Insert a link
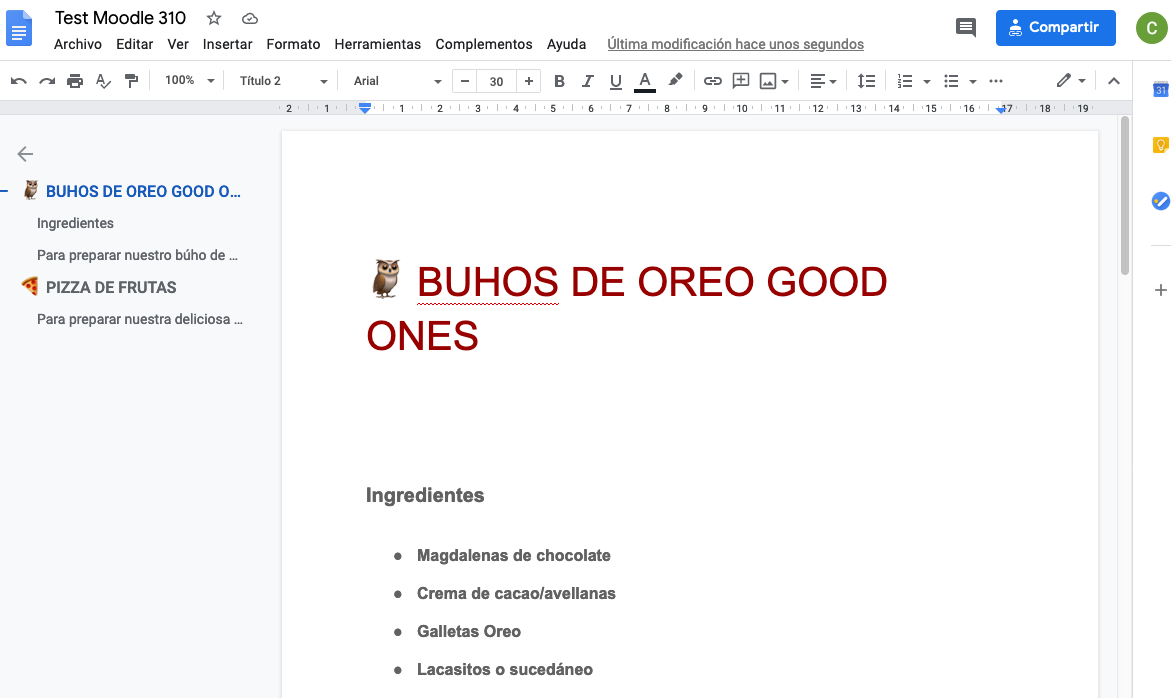 [712, 81]
